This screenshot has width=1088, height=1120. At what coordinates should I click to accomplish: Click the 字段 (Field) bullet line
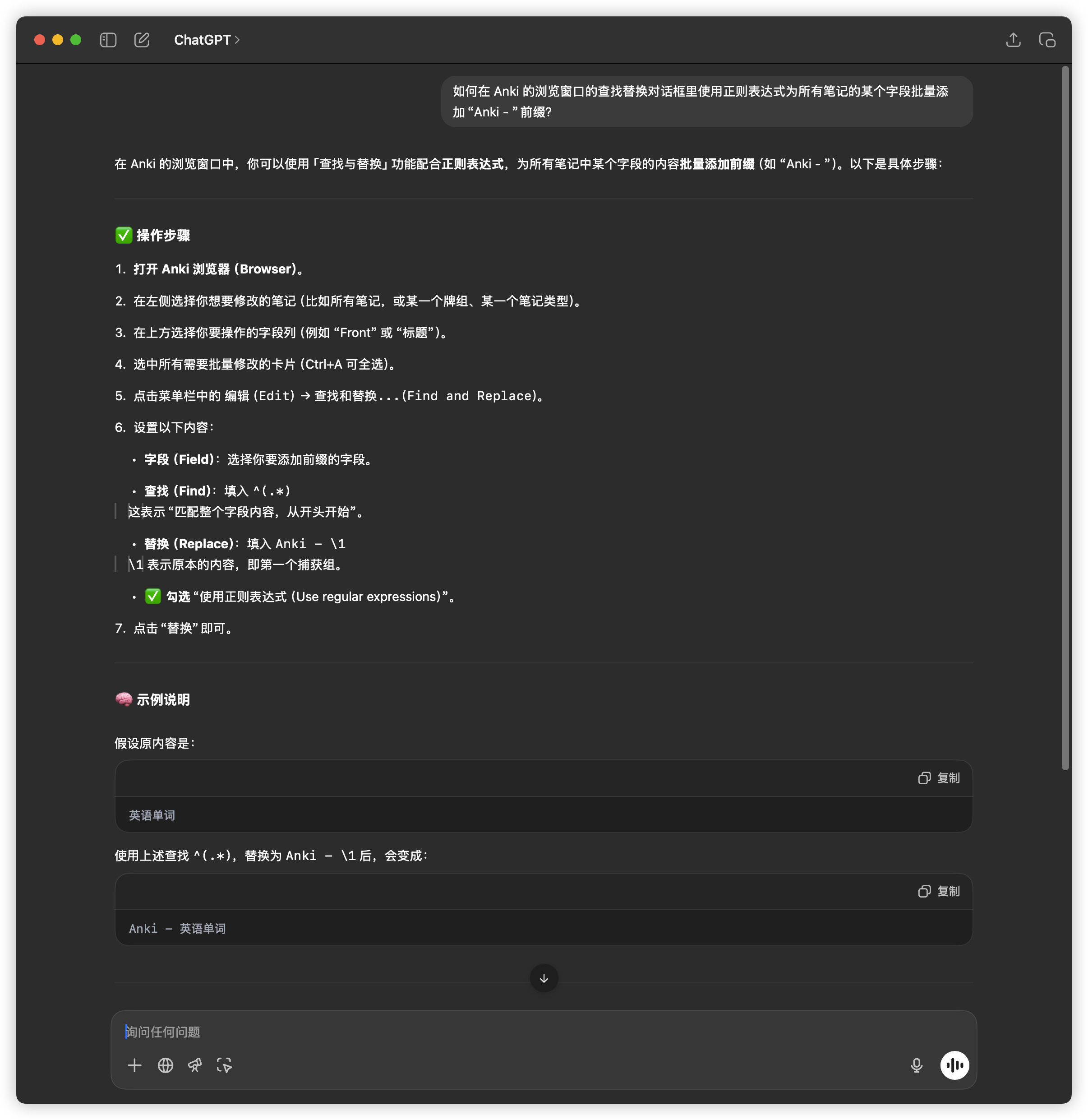(259, 459)
